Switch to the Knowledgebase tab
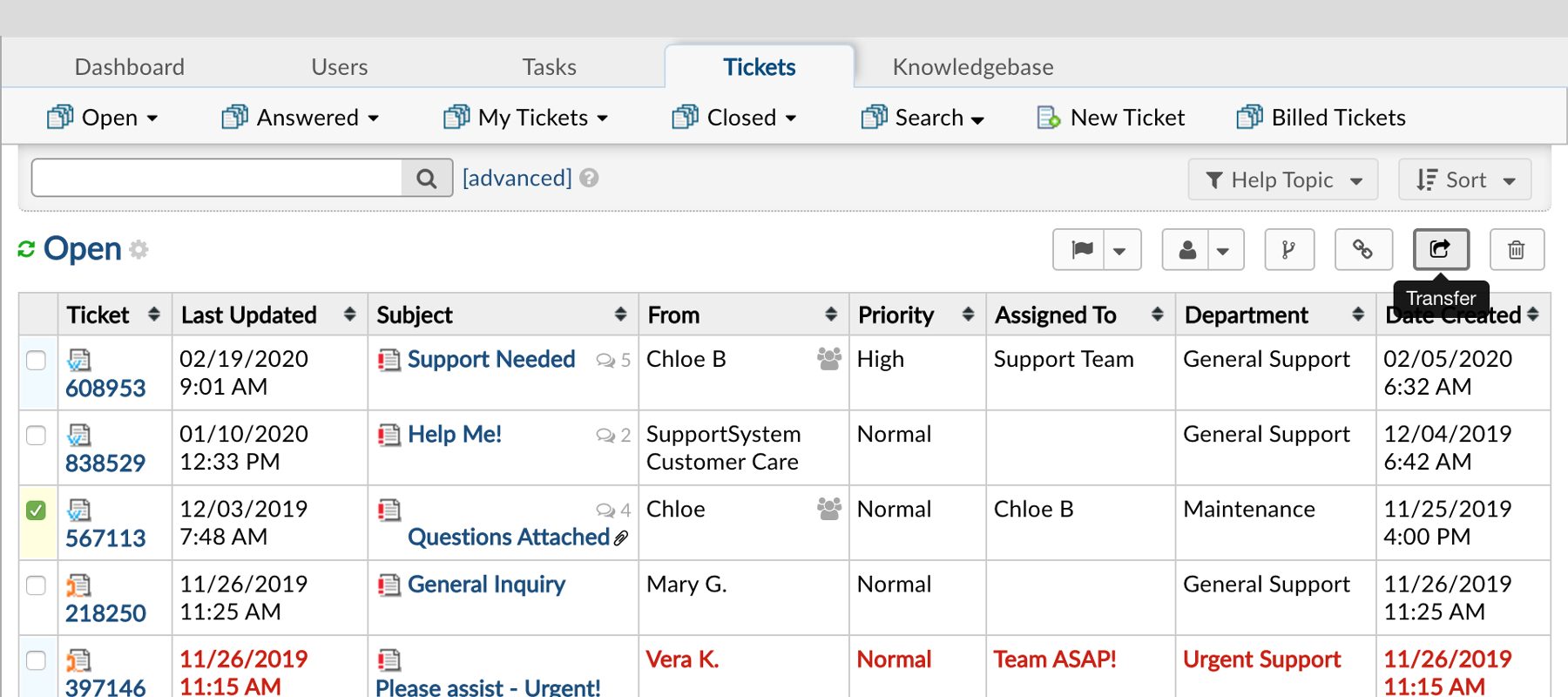1568x697 pixels. [x=973, y=67]
